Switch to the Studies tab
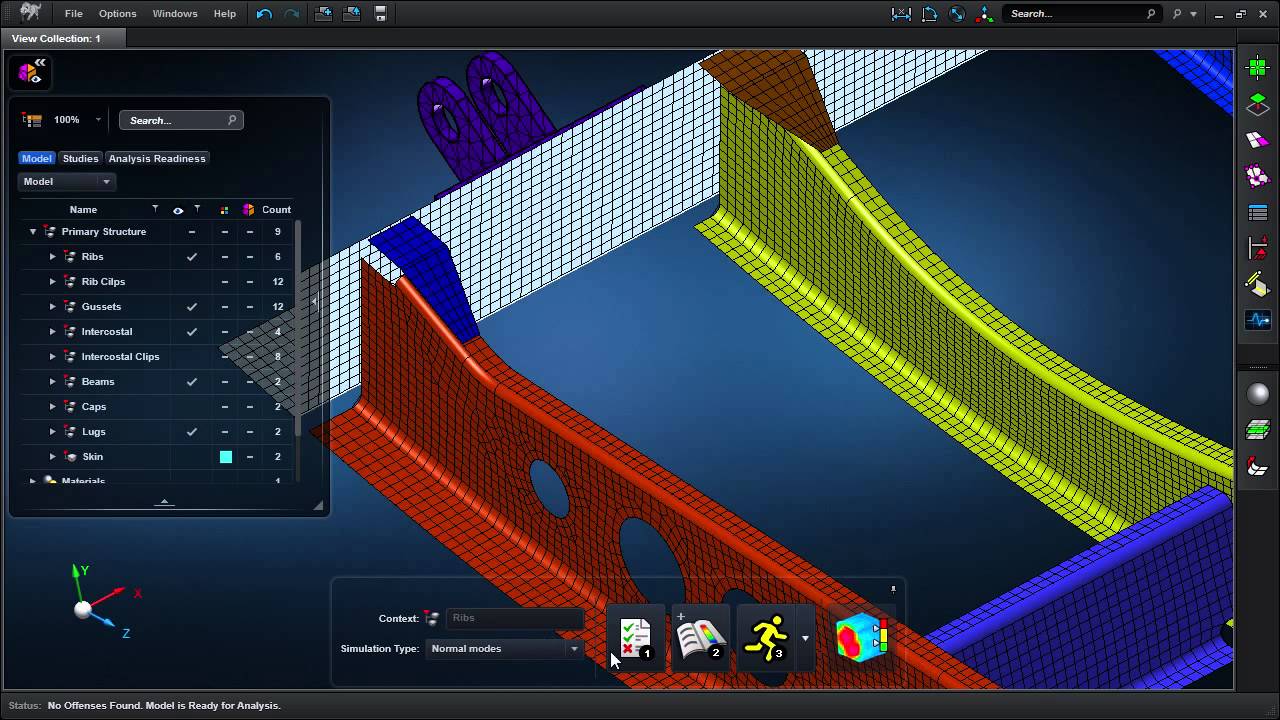Image resolution: width=1280 pixels, height=720 pixels. click(x=80, y=158)
